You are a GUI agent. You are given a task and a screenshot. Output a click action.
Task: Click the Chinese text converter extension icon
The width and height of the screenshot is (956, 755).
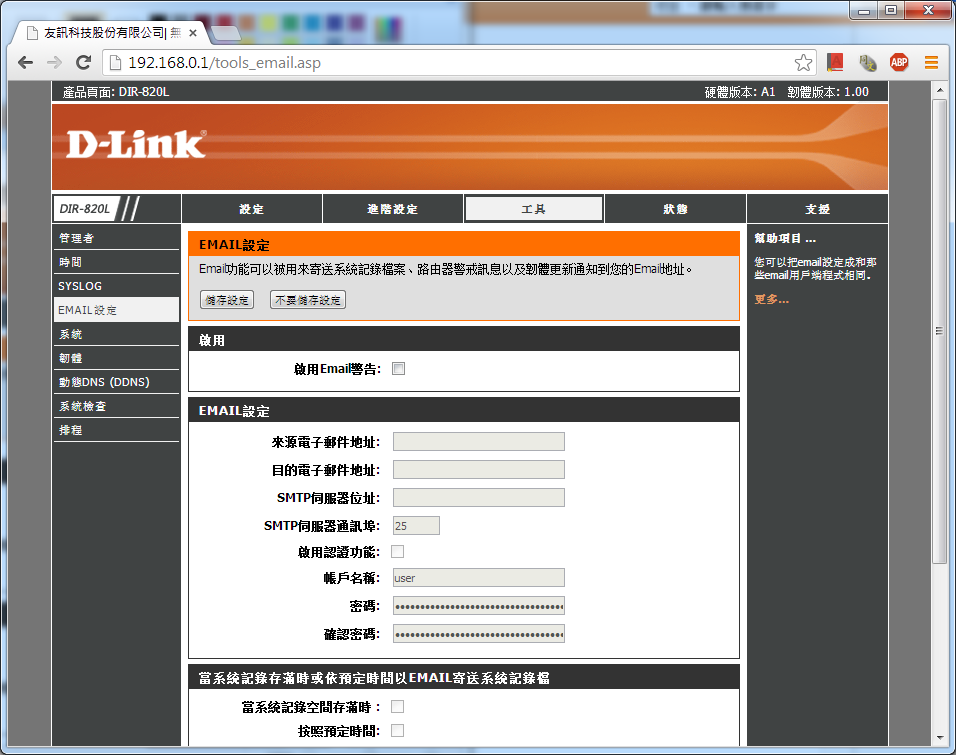point(868,63)
